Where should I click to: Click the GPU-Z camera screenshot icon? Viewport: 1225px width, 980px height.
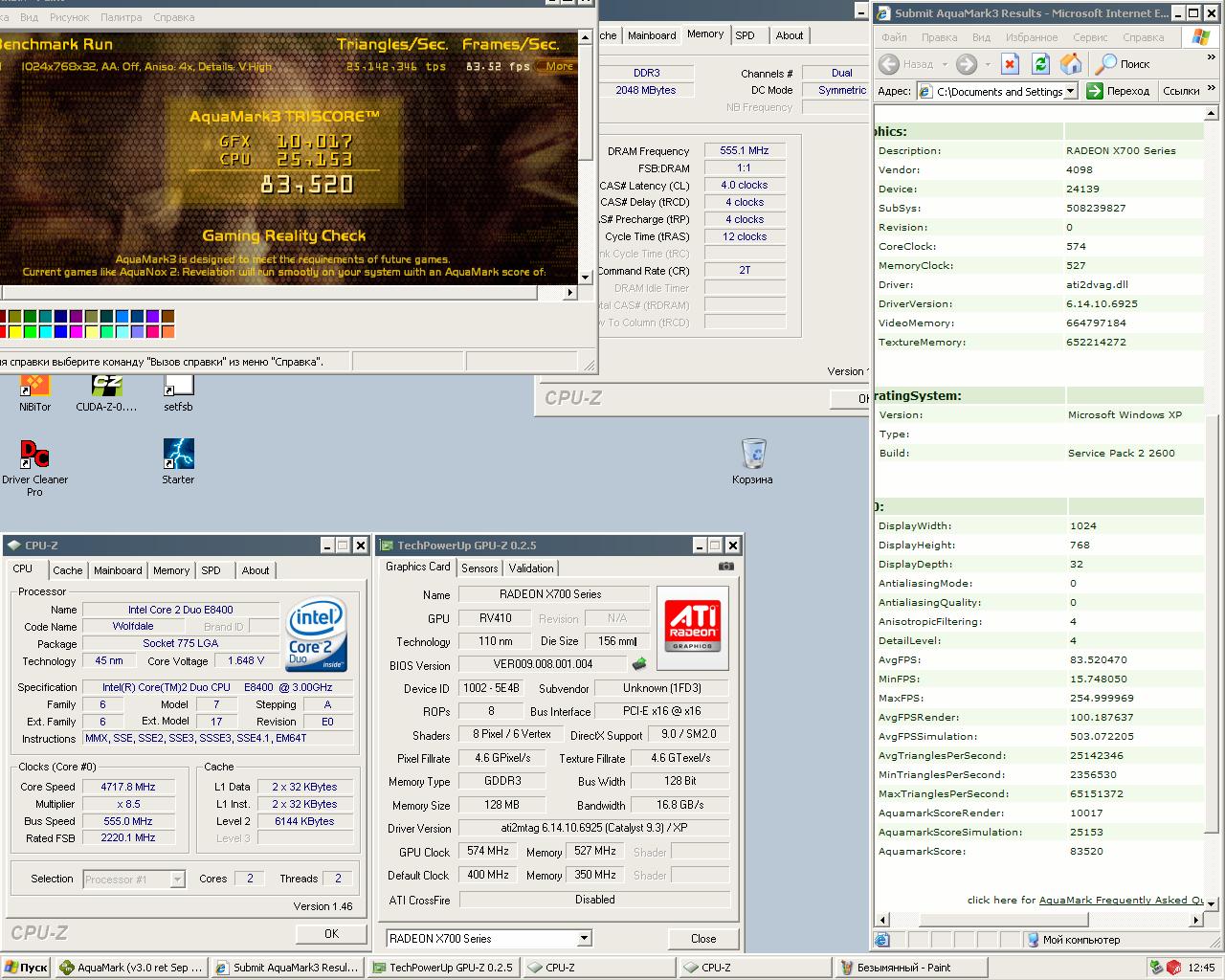click(x=726, y=567)
